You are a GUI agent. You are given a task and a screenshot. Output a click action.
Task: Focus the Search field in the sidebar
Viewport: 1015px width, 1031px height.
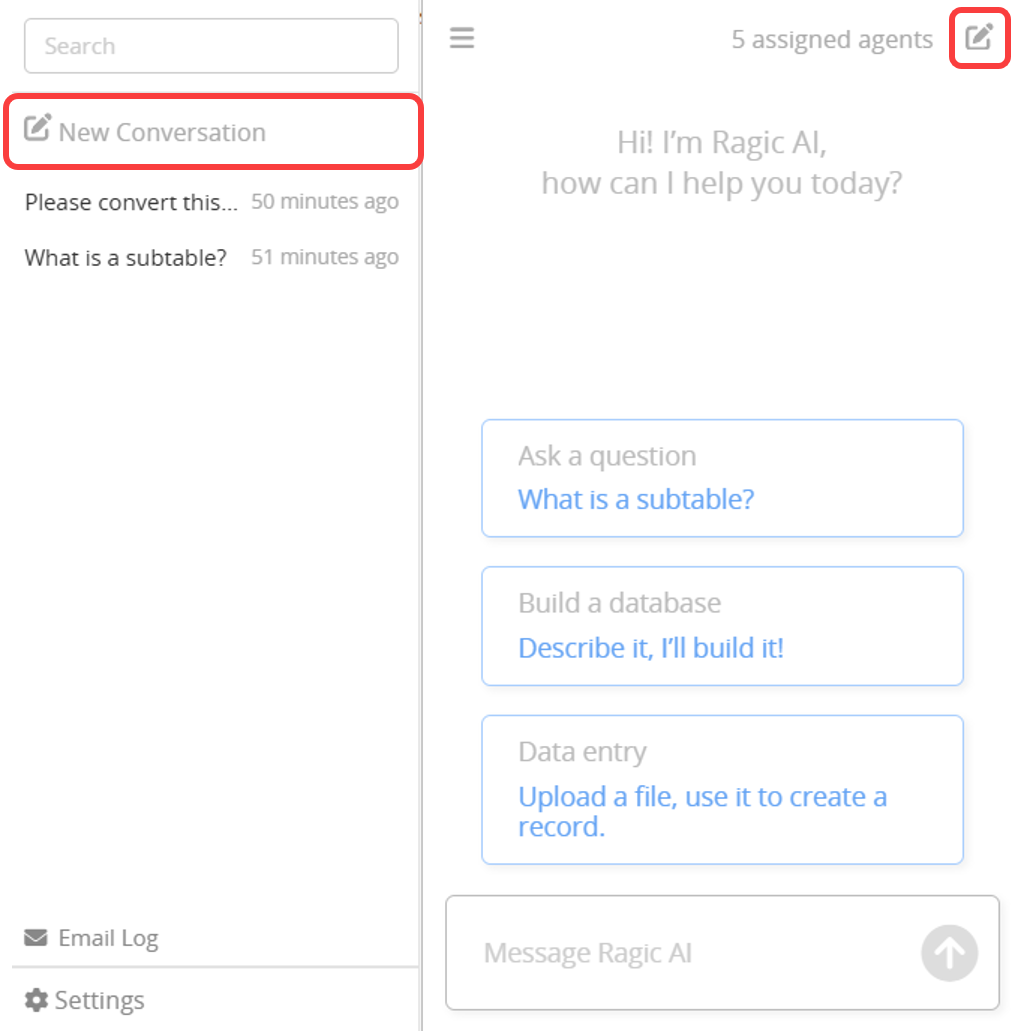tap(211, 46)
